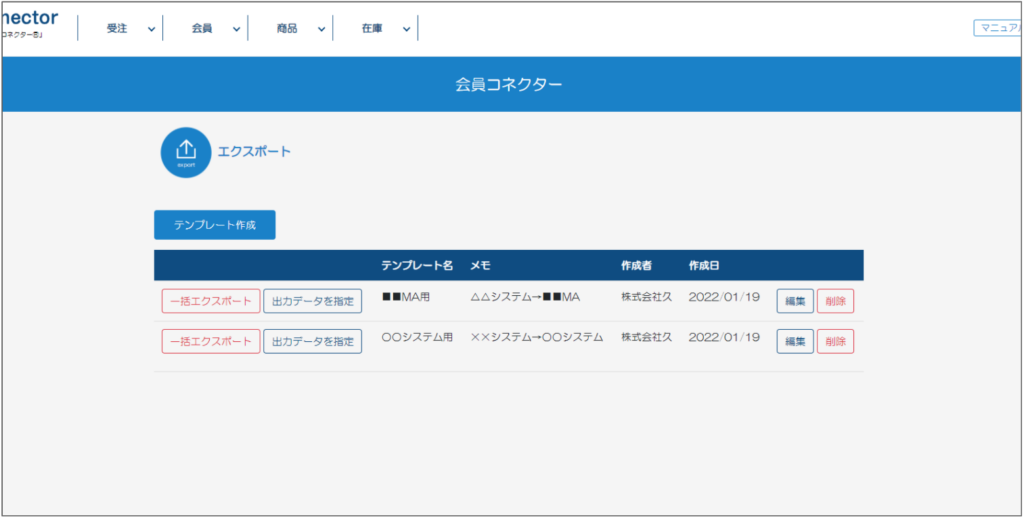Click the 会員コネクター page title
Viewport: 1024px width, 518px height.
click(x=509, y=84)
